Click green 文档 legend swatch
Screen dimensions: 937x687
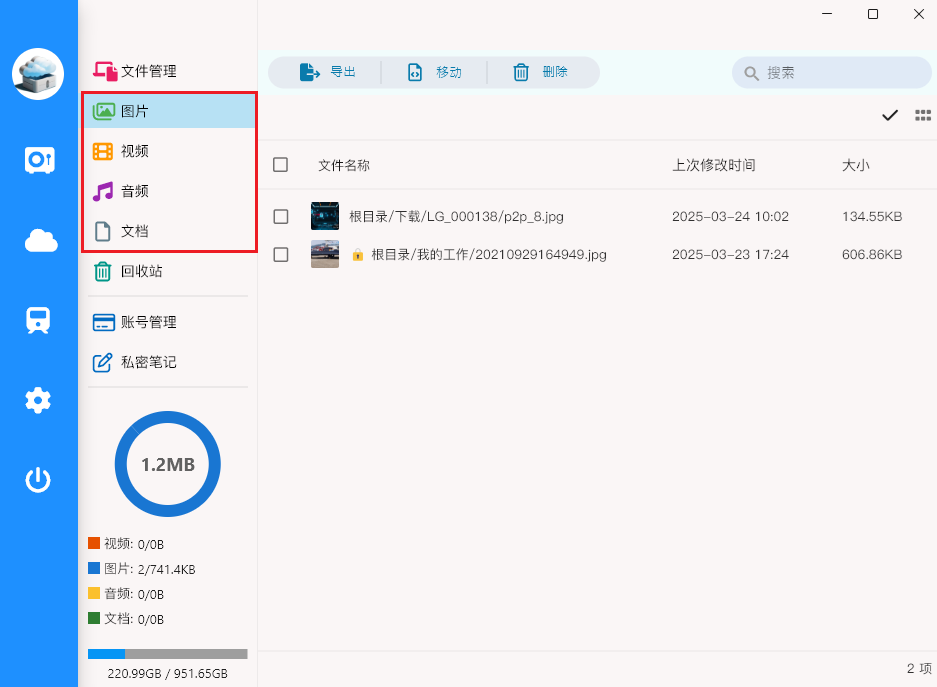tap(94, 618)
